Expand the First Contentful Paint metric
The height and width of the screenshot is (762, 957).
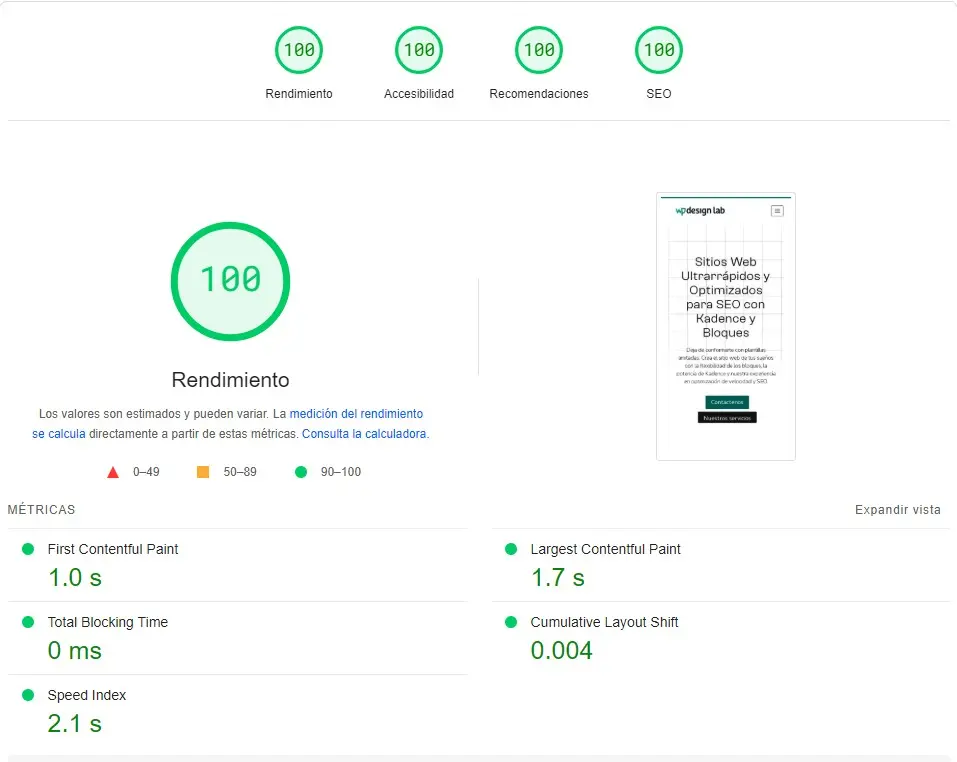(x=113, y=549)
